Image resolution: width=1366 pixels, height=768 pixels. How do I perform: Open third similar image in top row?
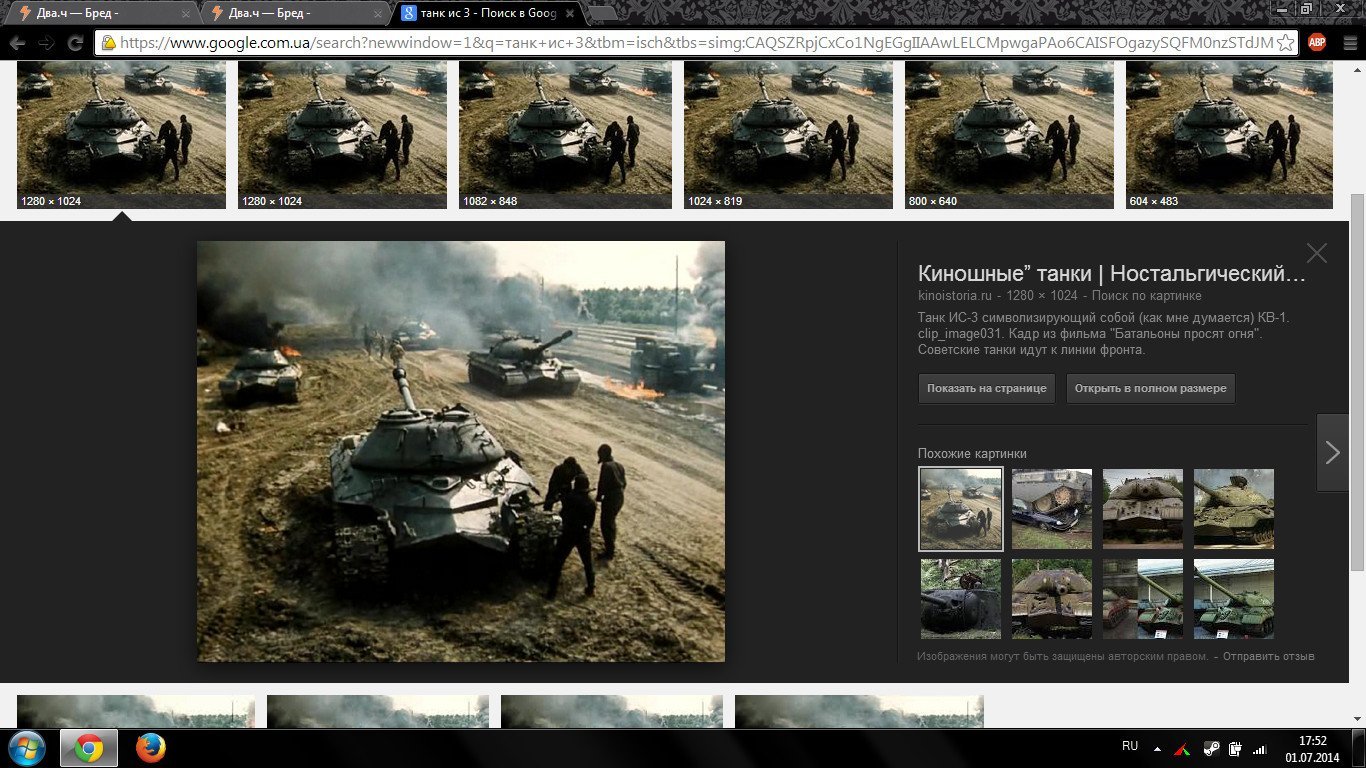coord(1143,508)
